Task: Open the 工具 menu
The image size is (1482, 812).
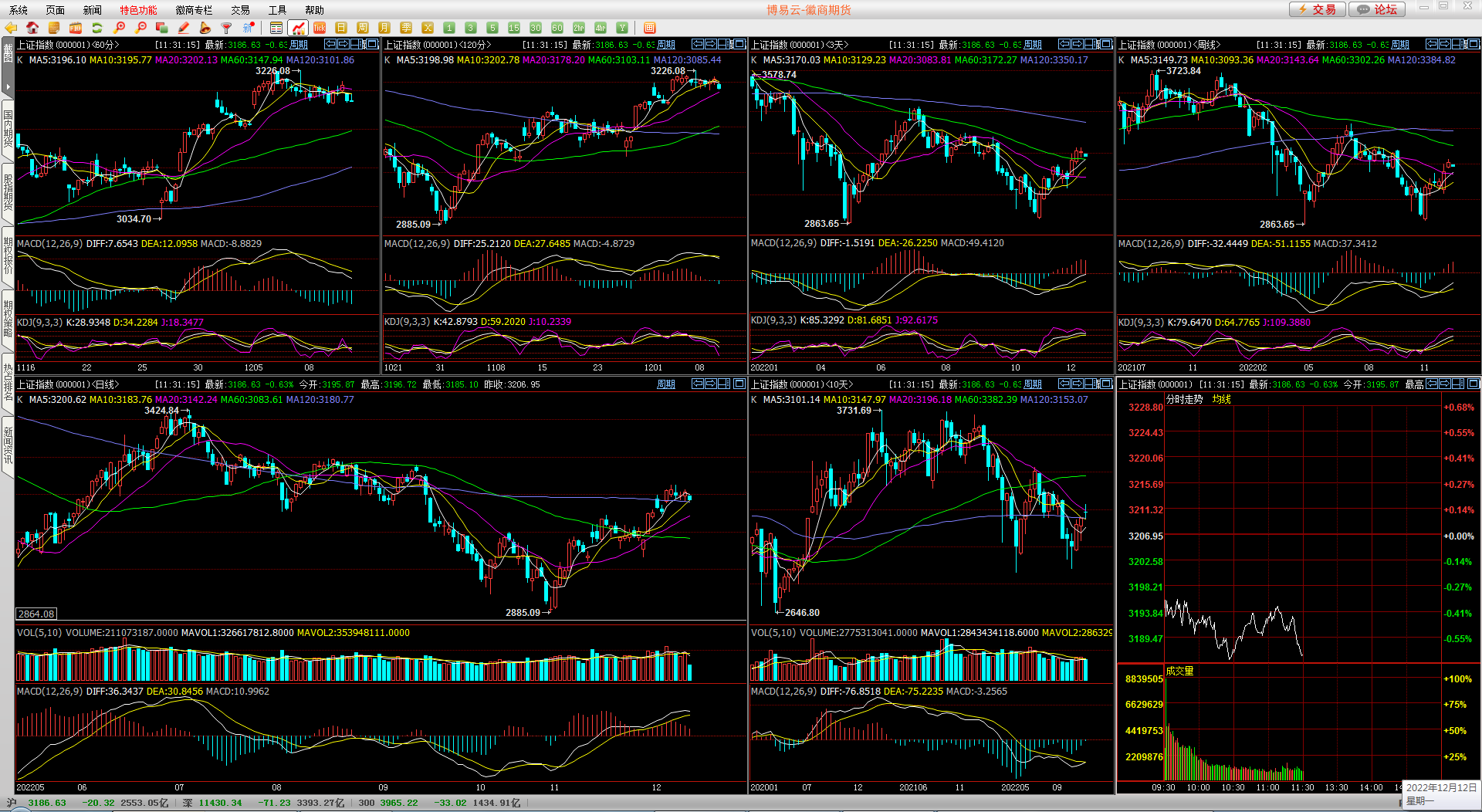Action: (x=277, y=10)
